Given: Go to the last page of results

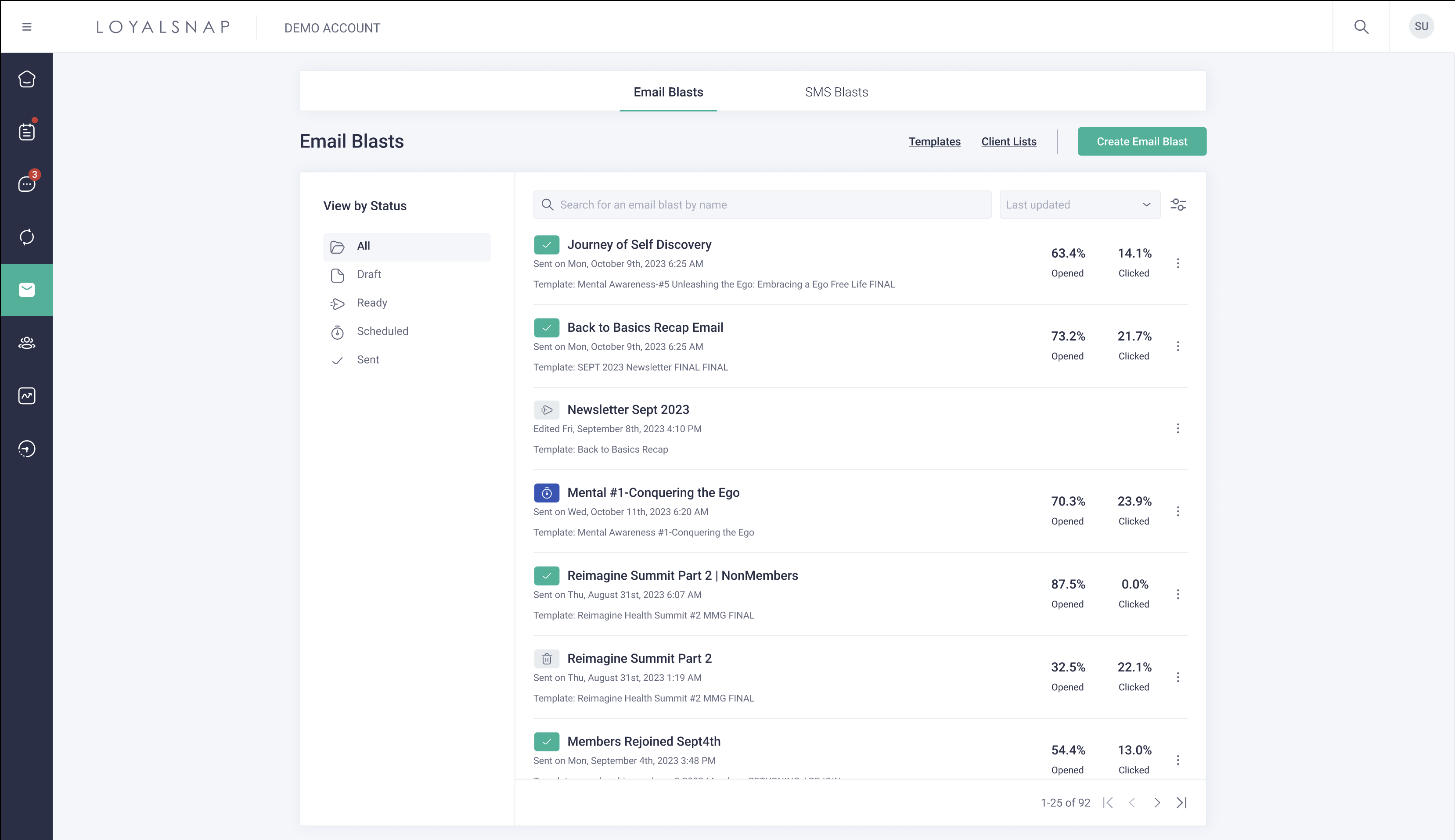Looking at the screenshot, I should (x=1181, y=803).
